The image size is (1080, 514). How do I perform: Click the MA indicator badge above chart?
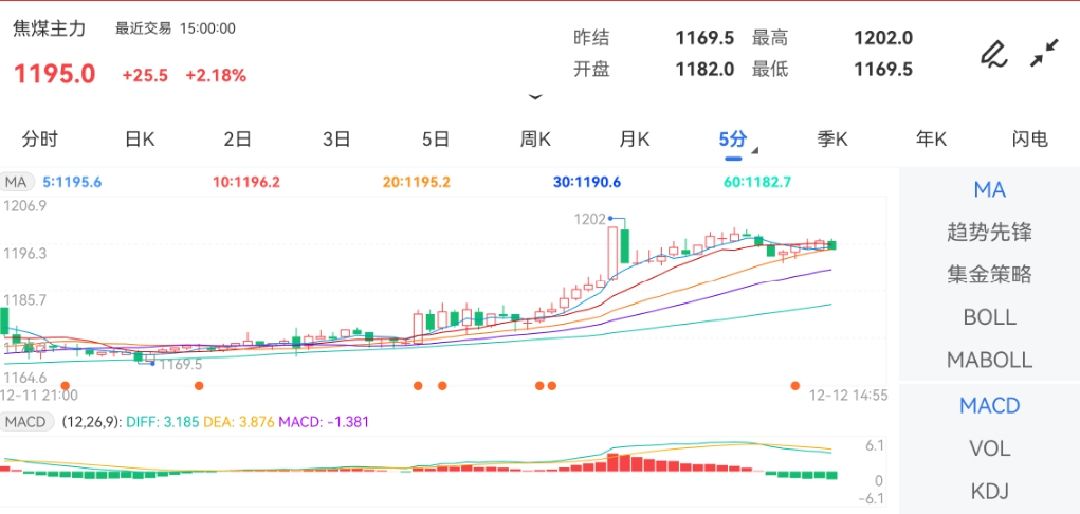16,182
